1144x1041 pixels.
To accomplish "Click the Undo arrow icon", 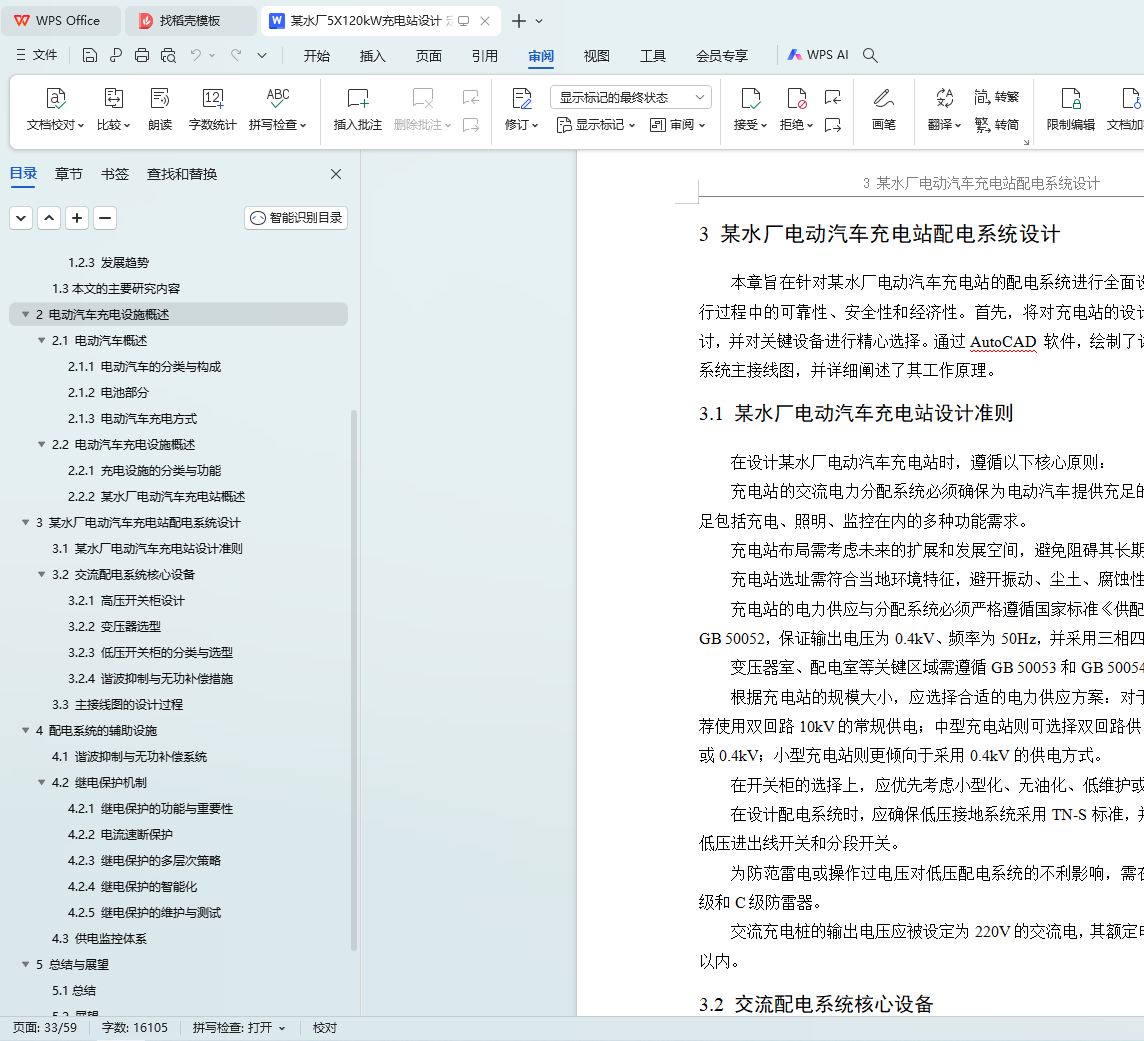I will click(x=196, y=55).
